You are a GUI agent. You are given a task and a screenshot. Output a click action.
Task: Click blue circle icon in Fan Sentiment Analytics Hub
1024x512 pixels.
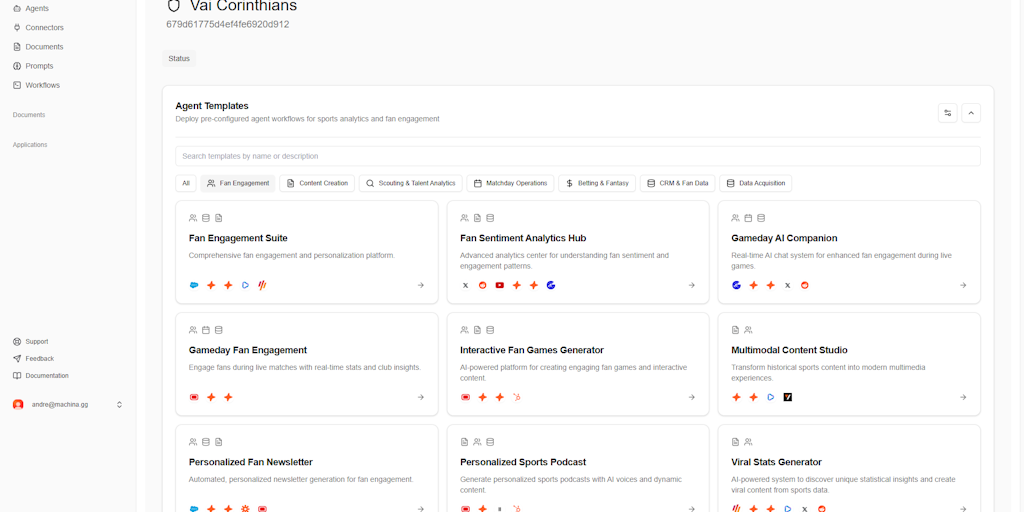[551, 285]
